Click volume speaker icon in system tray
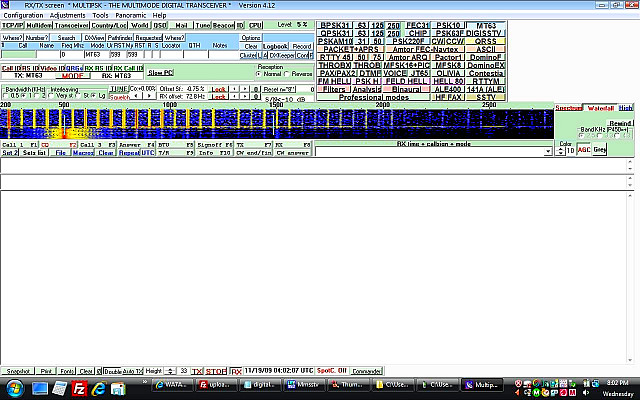 coord(586,393)
